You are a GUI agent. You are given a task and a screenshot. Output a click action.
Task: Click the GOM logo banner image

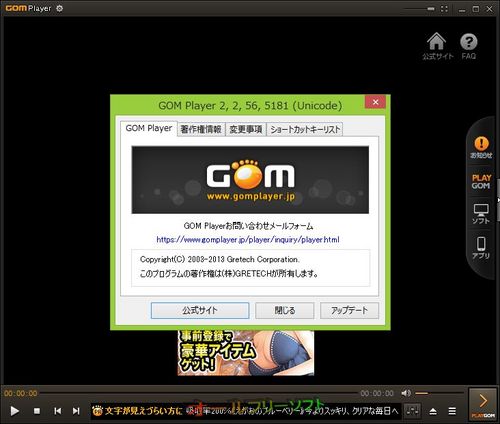250,180
